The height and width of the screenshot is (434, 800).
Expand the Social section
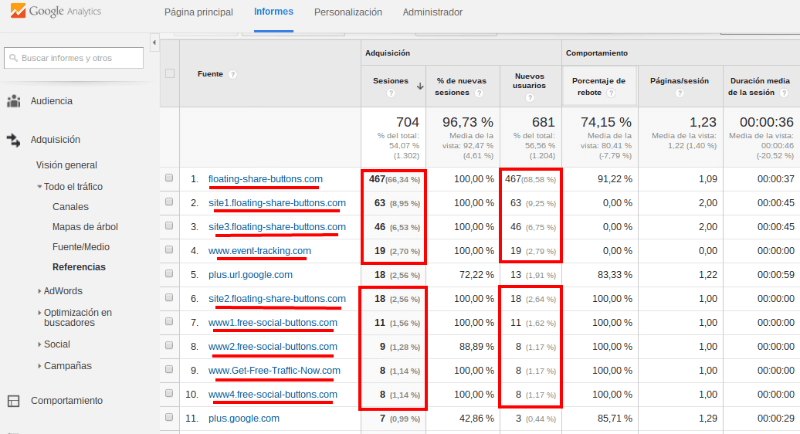point(39,345)
